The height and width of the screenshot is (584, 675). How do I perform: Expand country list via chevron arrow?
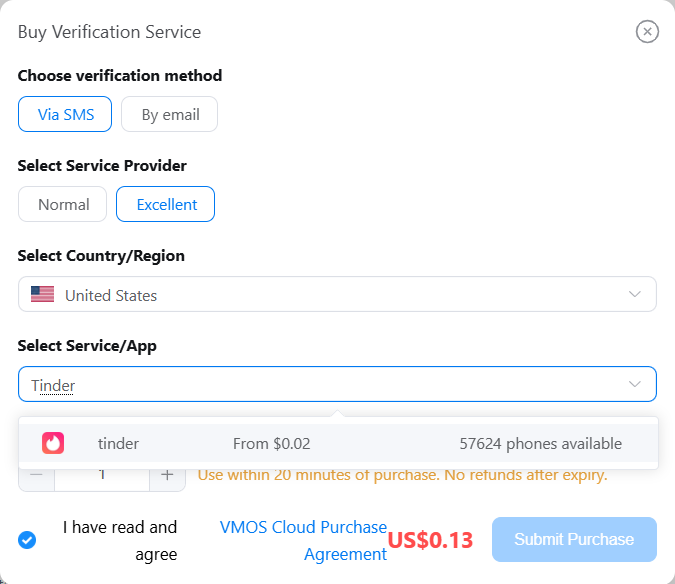click(635, 294)
